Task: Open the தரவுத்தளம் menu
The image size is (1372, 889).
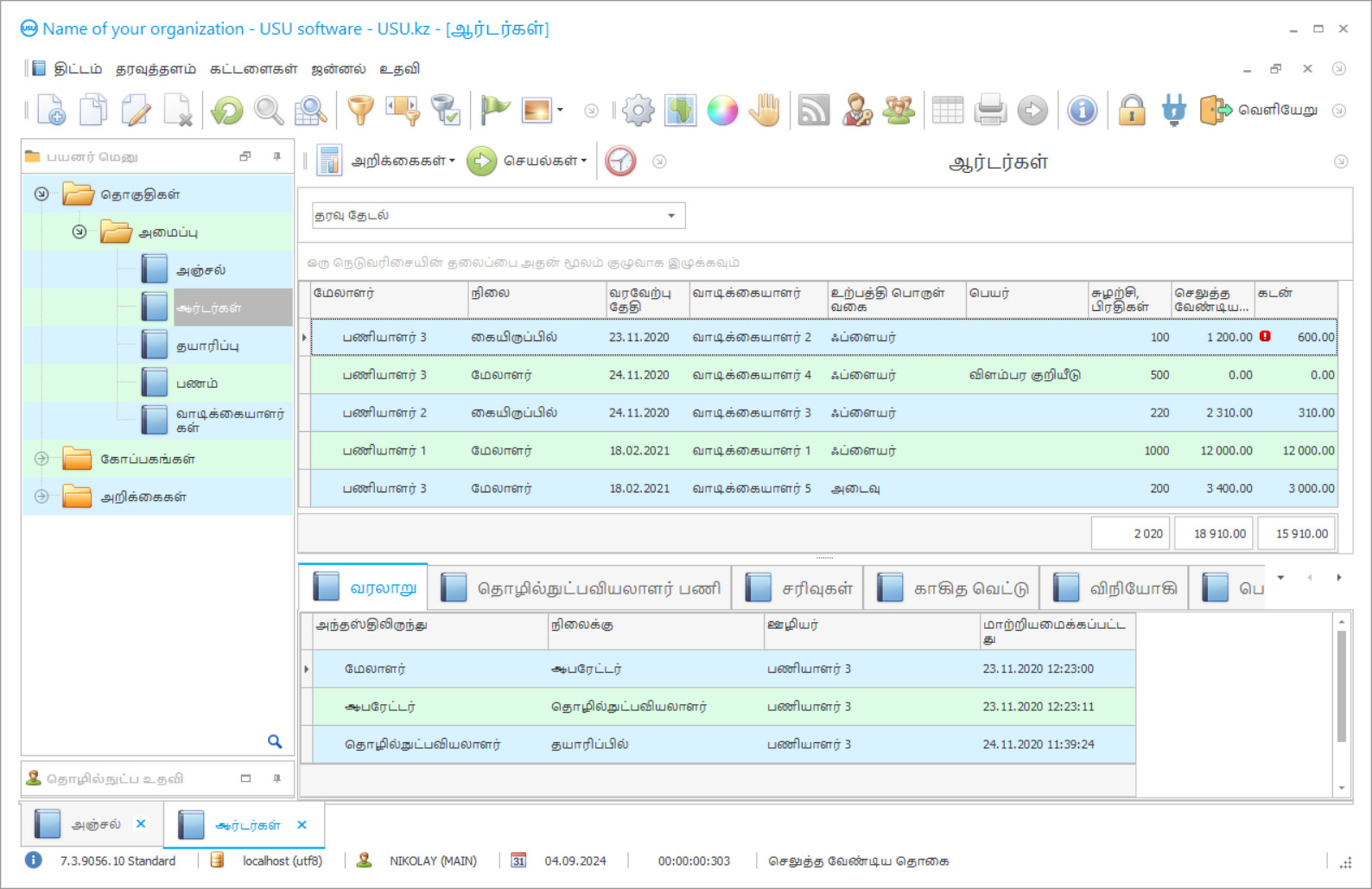Action: click(156, 69)
